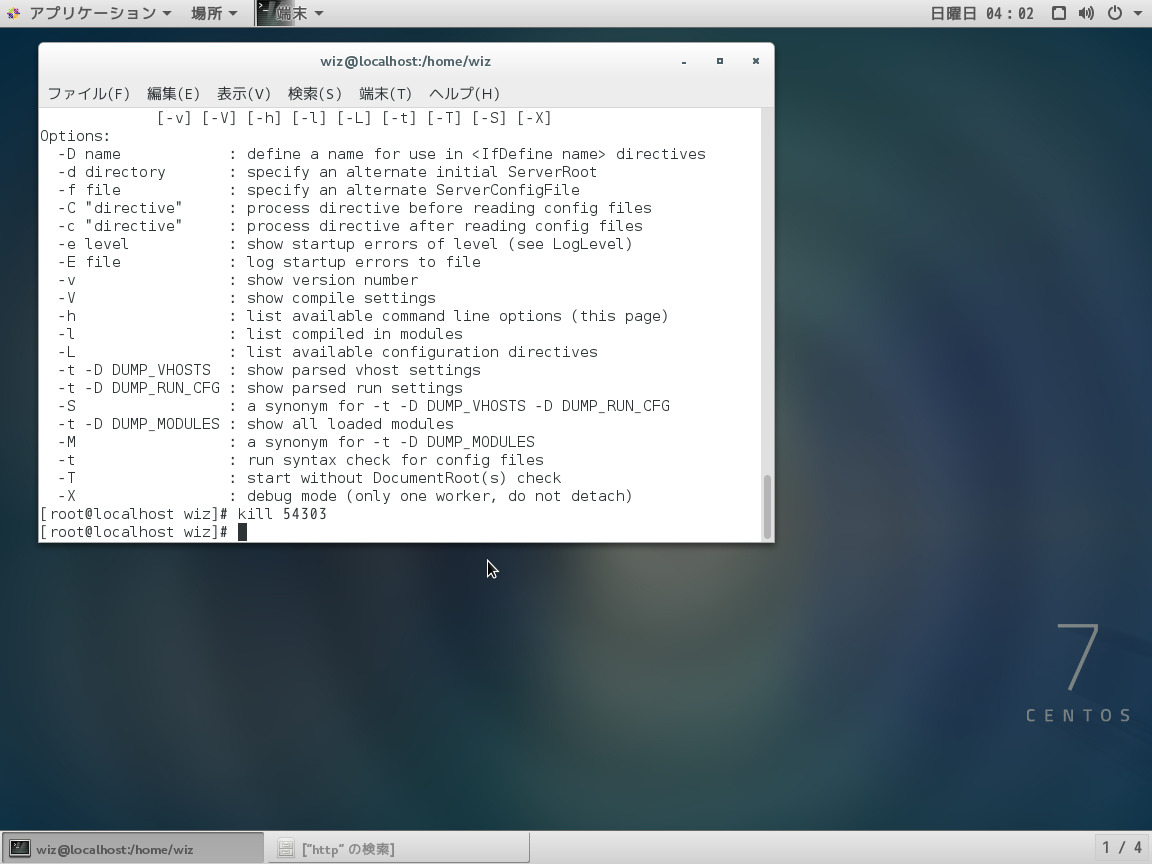The width and height of the screenshot is (1152, 864).
Task: Open the 表示(V) menu
Action: tap(244, 94)
